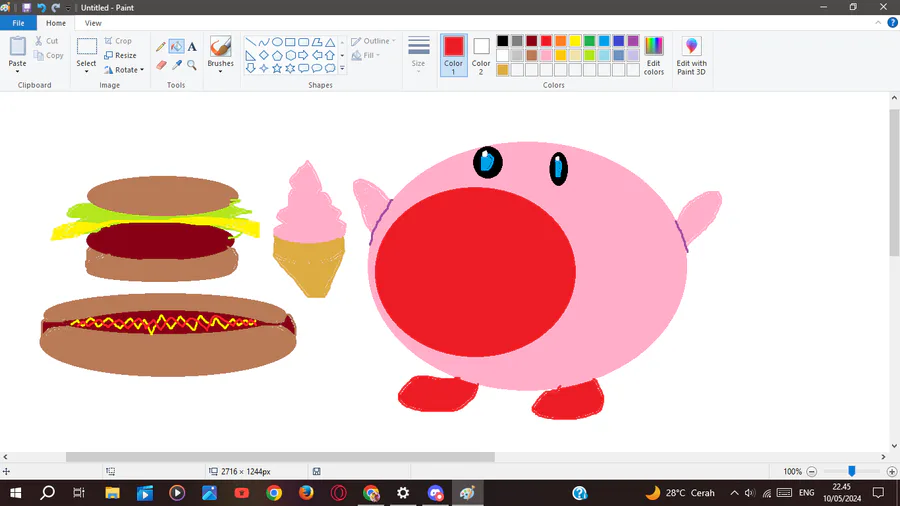This screenshot has height=506, width=900.
Task: Choose the Right triangle shape
Action: click(251, 55)
